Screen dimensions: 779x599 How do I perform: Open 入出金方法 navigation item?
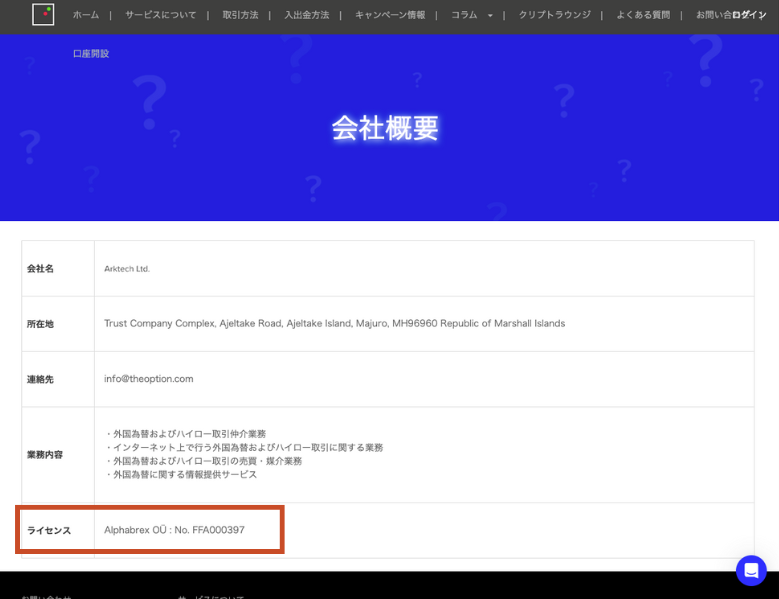pyautogui.click(x=307, y=15)
